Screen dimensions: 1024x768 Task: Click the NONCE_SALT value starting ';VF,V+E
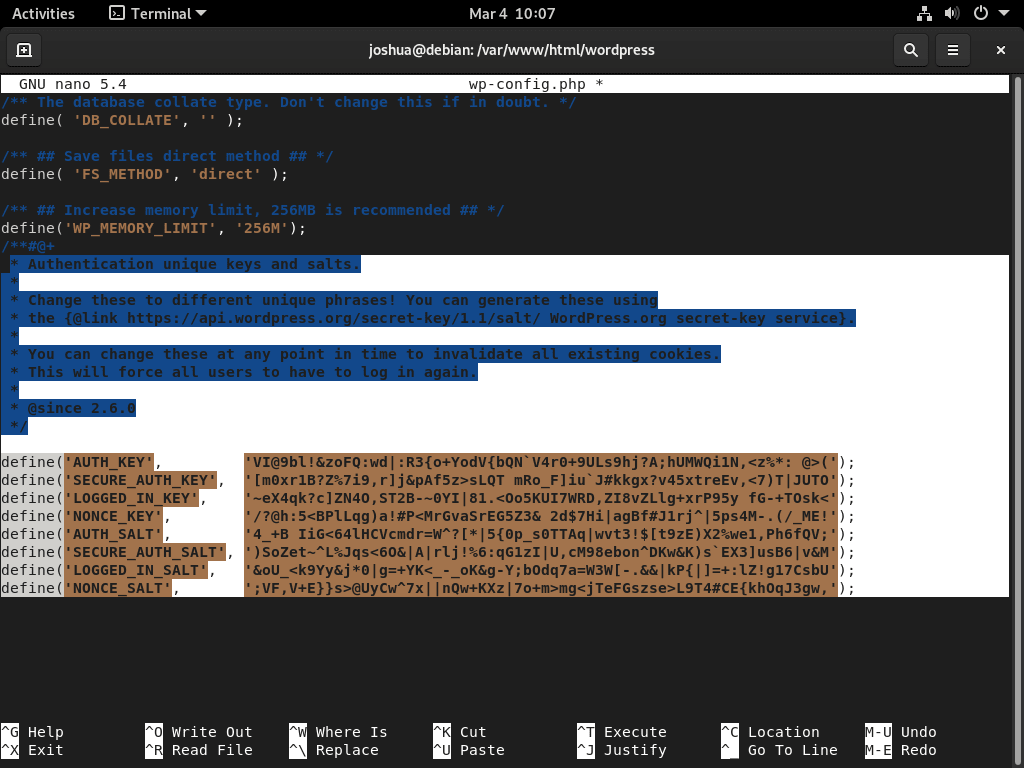pos(541,588)
